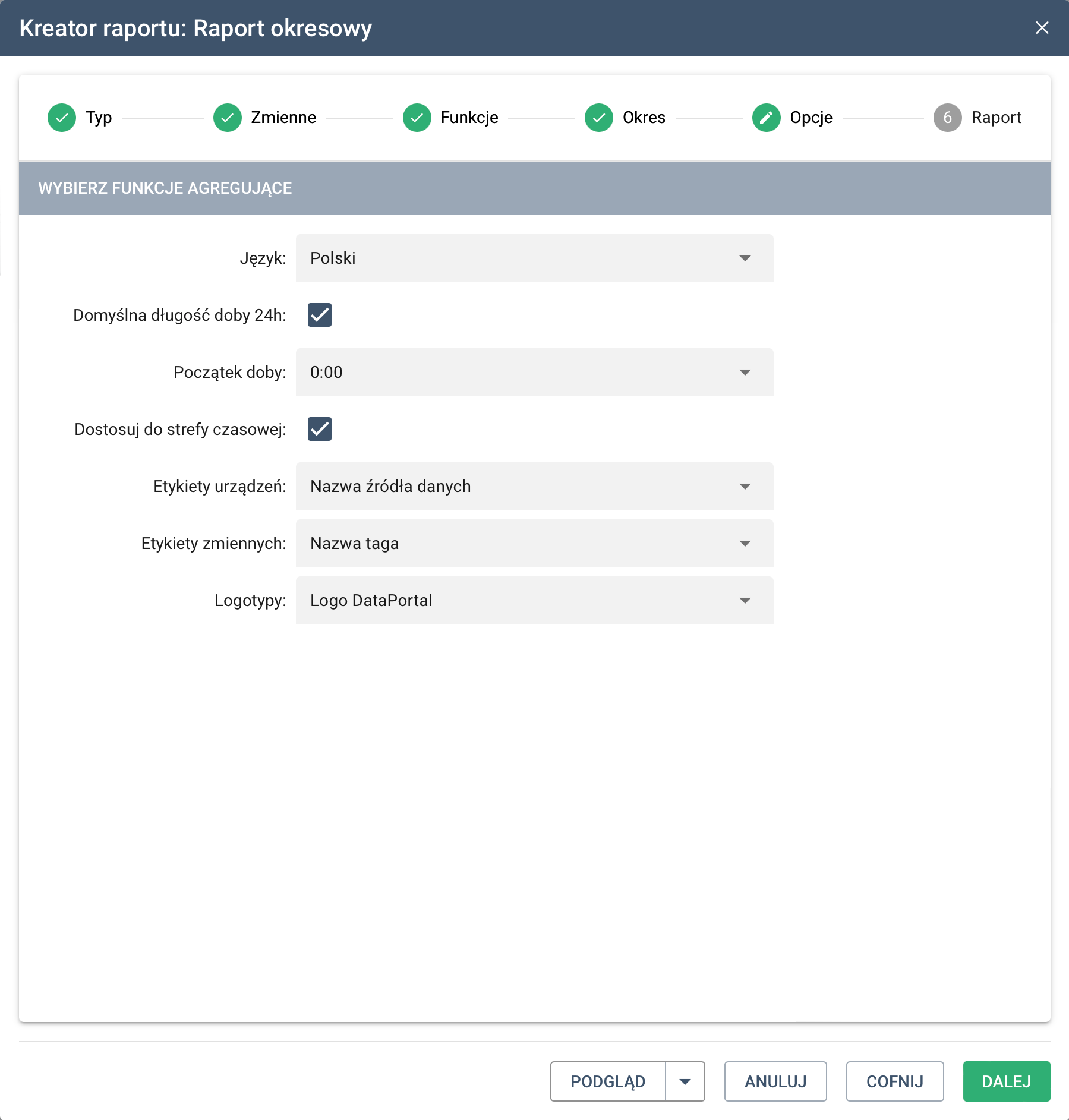1069x1120 pixels.
Task: Click the Język: field label
Action: coord(263,258)
